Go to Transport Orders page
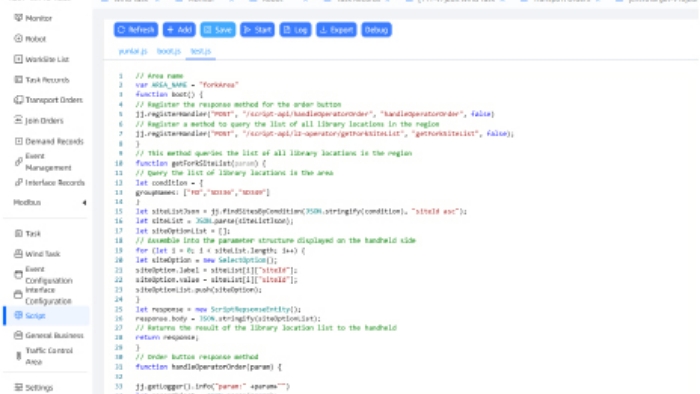Screen dimensions: 700x394 click(54, 100)
